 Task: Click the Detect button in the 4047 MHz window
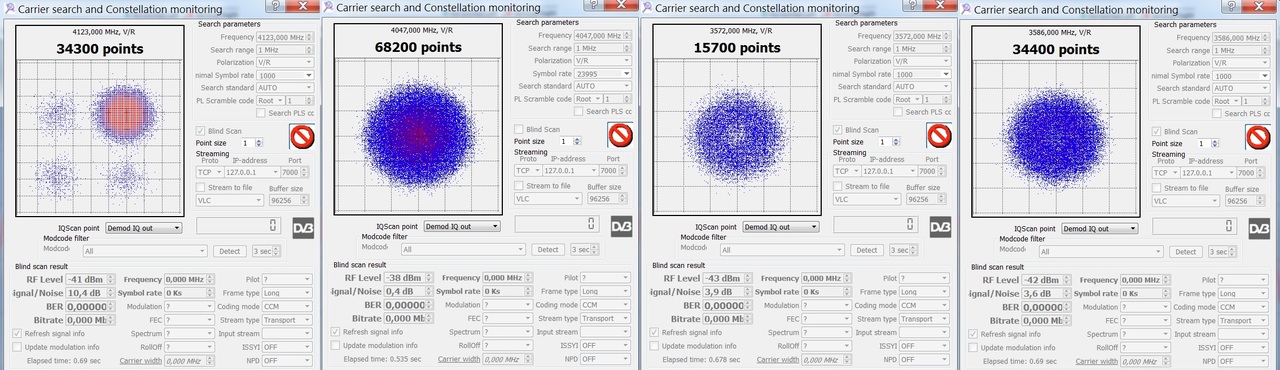[547, 249]
